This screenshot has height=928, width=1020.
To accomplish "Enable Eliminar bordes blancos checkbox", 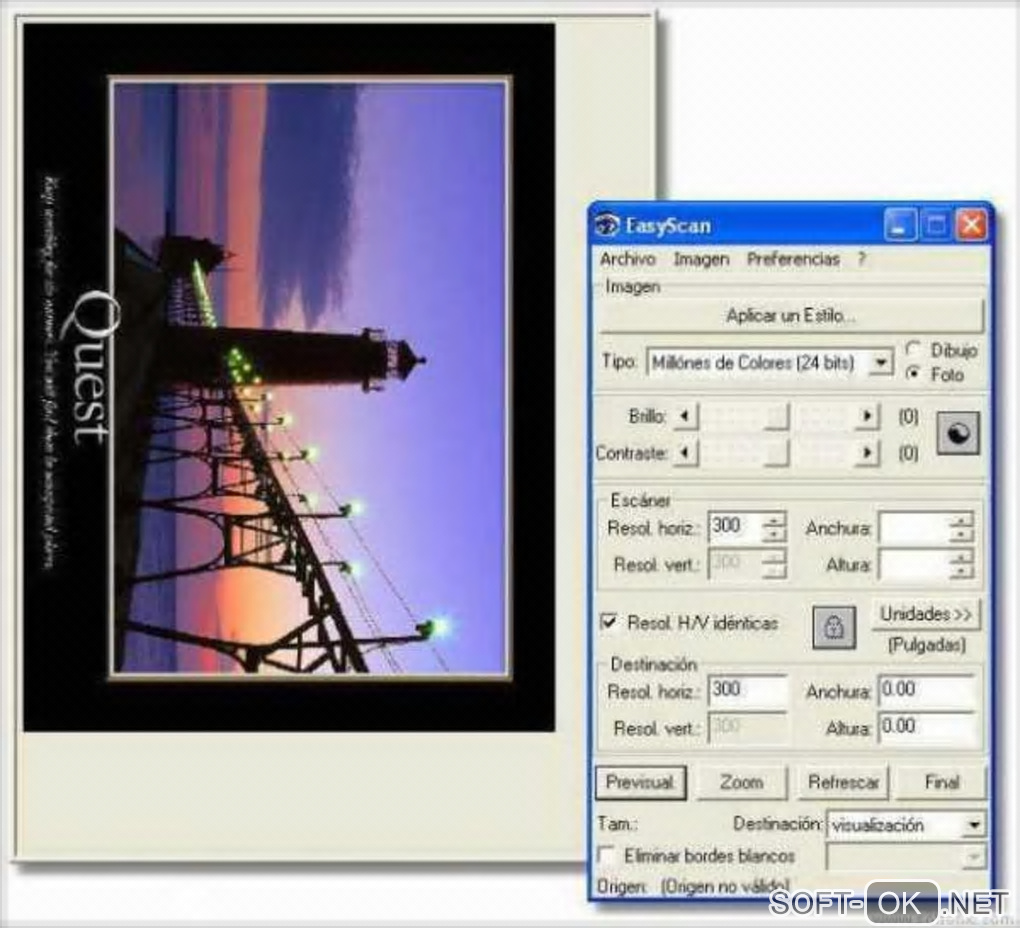I will [606, 855].
